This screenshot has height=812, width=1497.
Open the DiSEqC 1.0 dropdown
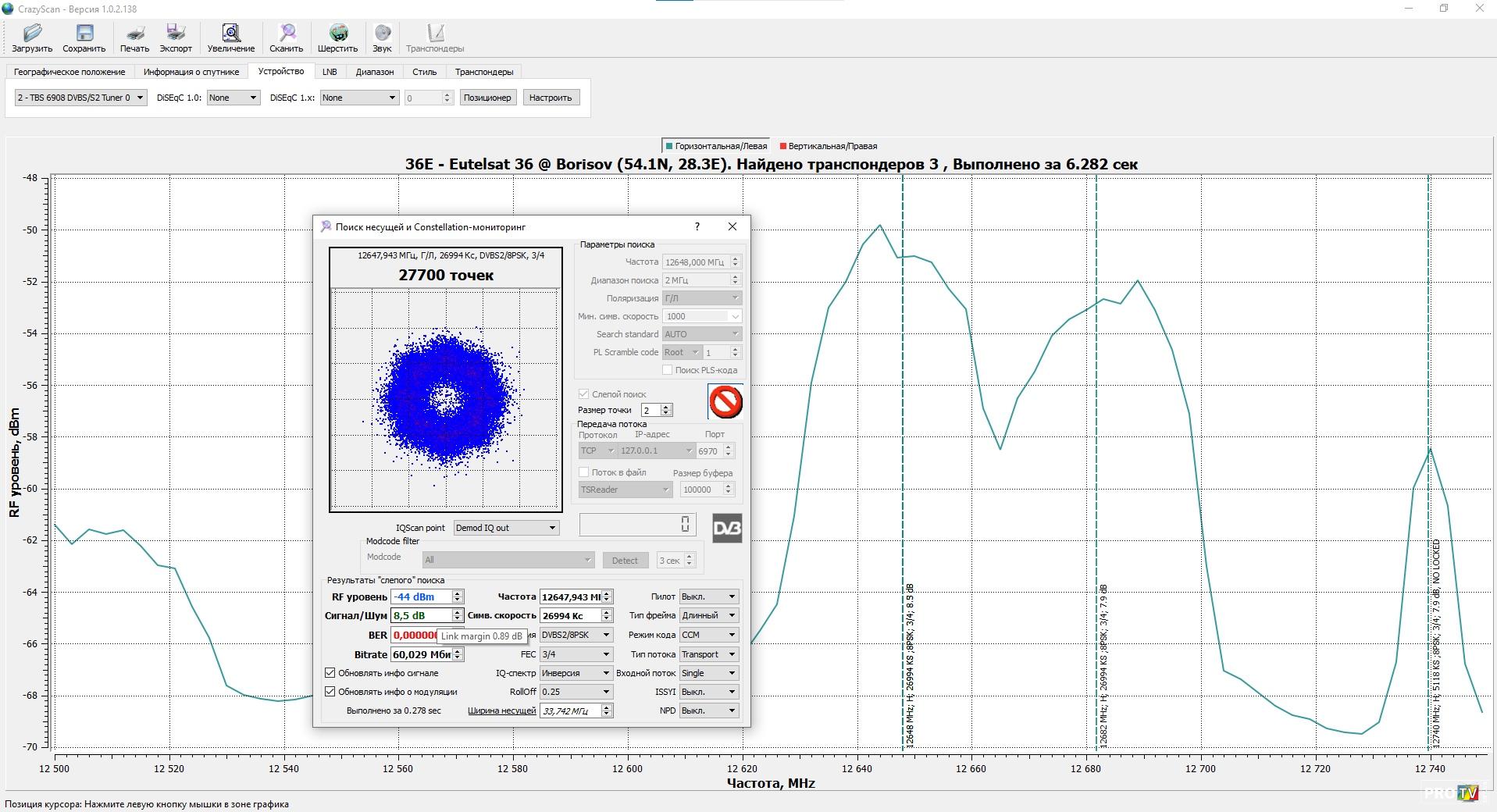point(233,98)
